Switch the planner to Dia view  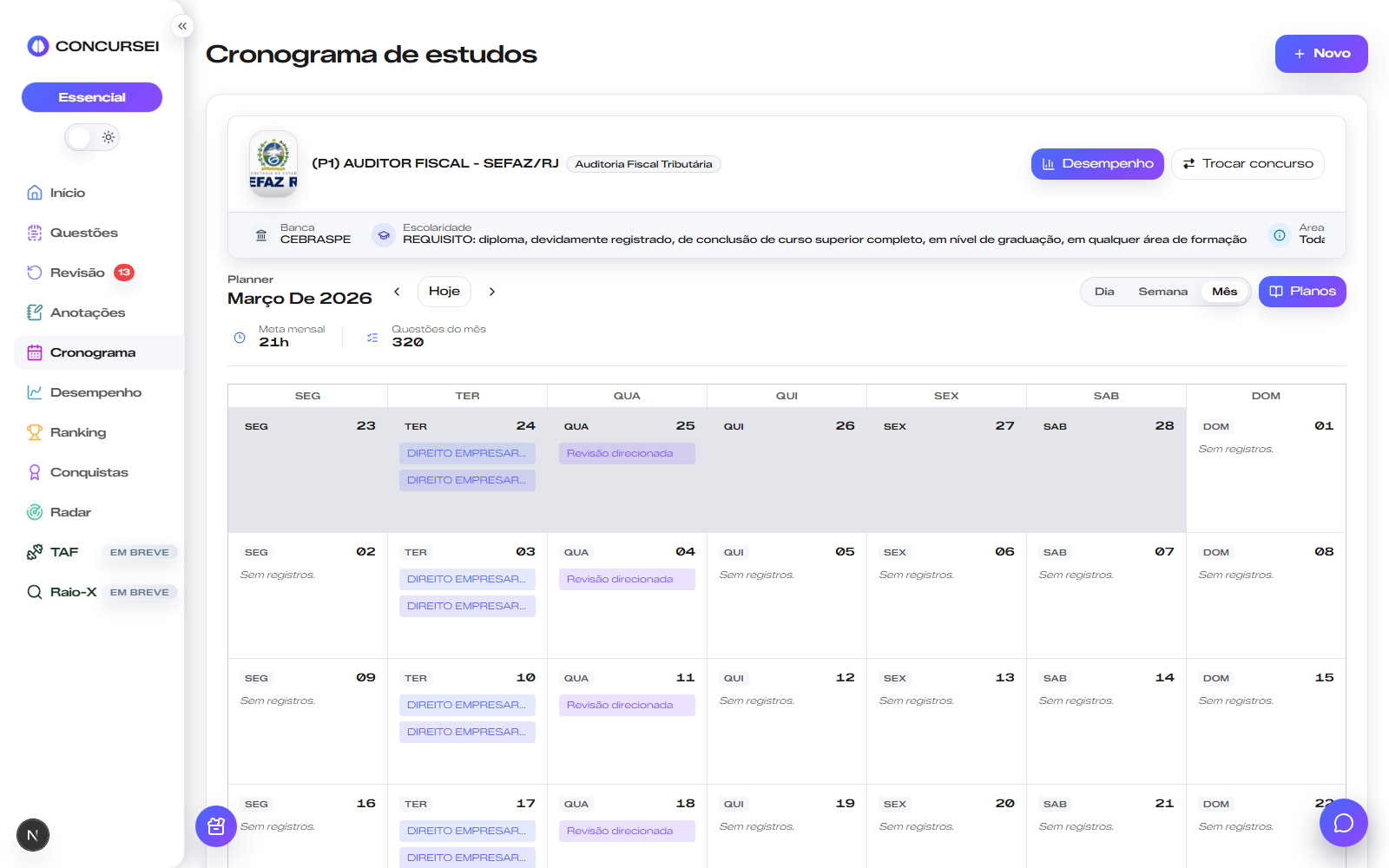(1104, 291)
